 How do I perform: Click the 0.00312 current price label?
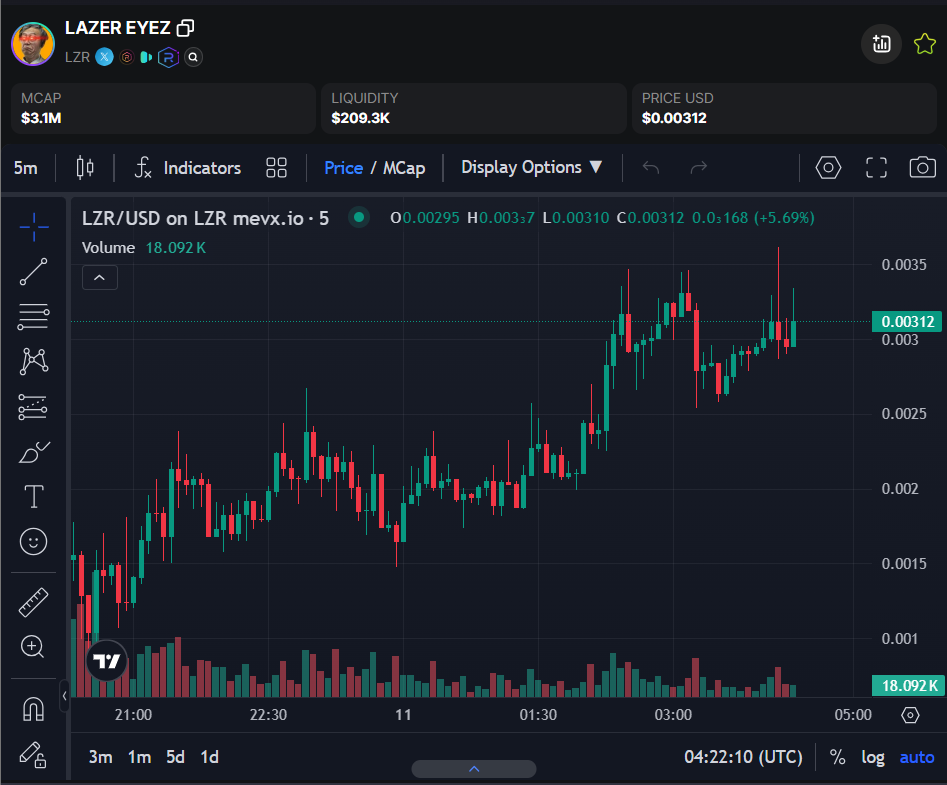pos(907,321)
